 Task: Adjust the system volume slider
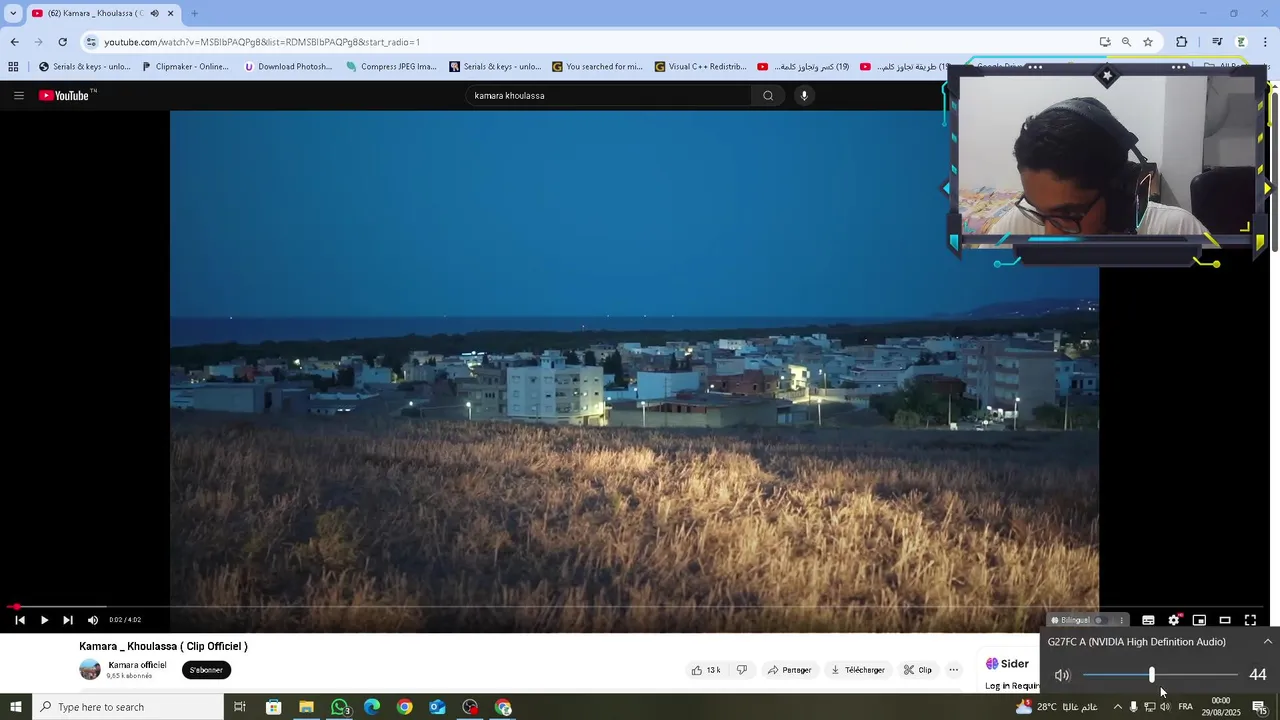point(1160,675)
